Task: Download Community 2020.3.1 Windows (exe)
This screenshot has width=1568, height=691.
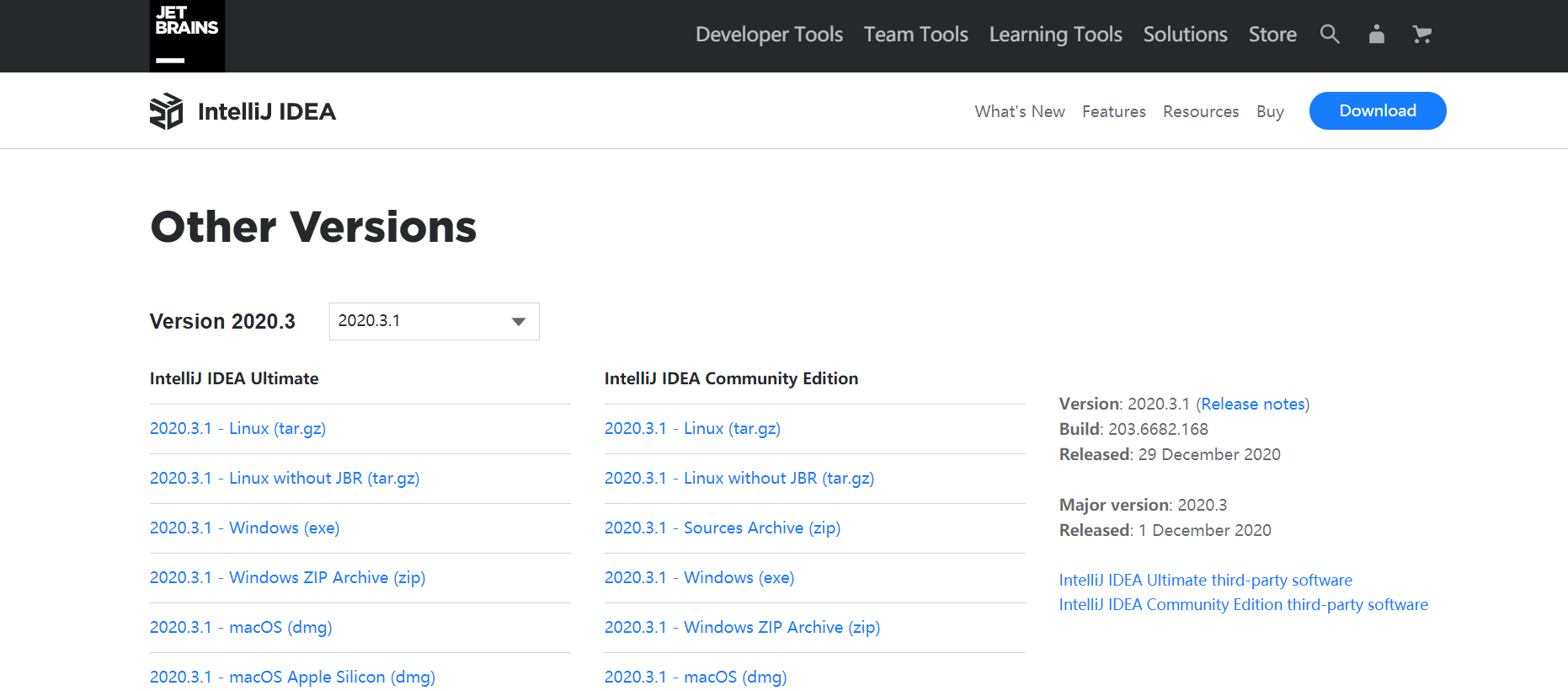Action: [700, 577]
